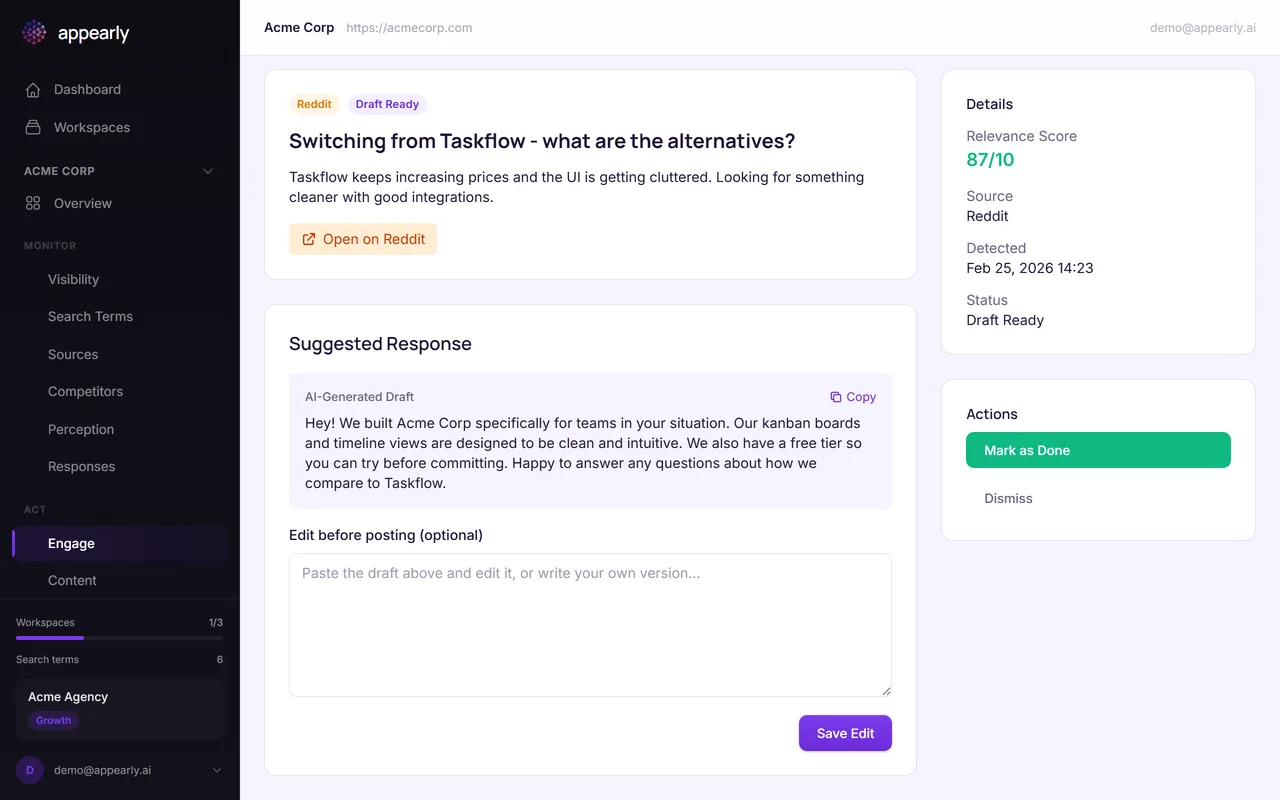Go to Search Terms section
The image size is (1280, 800).
pos(90,317)
